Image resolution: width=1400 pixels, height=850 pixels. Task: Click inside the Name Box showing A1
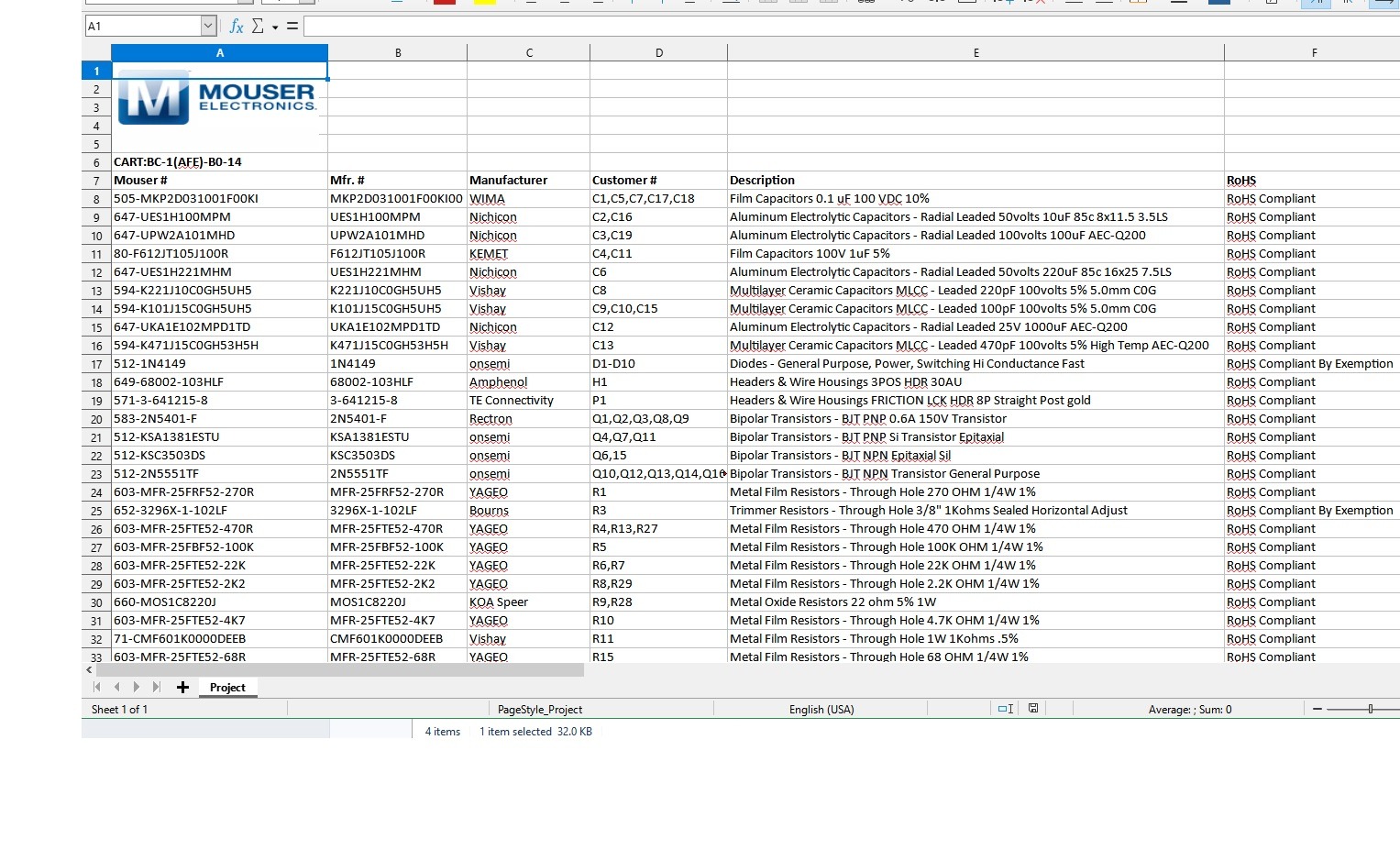tap(143, 27)
